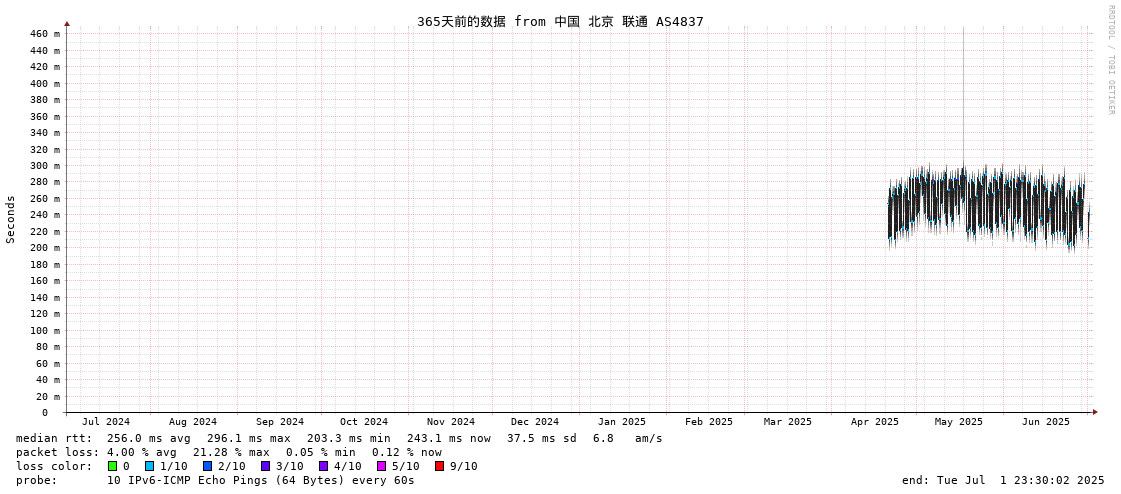
Task: Click the Nov 2024 x-axis label
Action: [x=450, y=422]
